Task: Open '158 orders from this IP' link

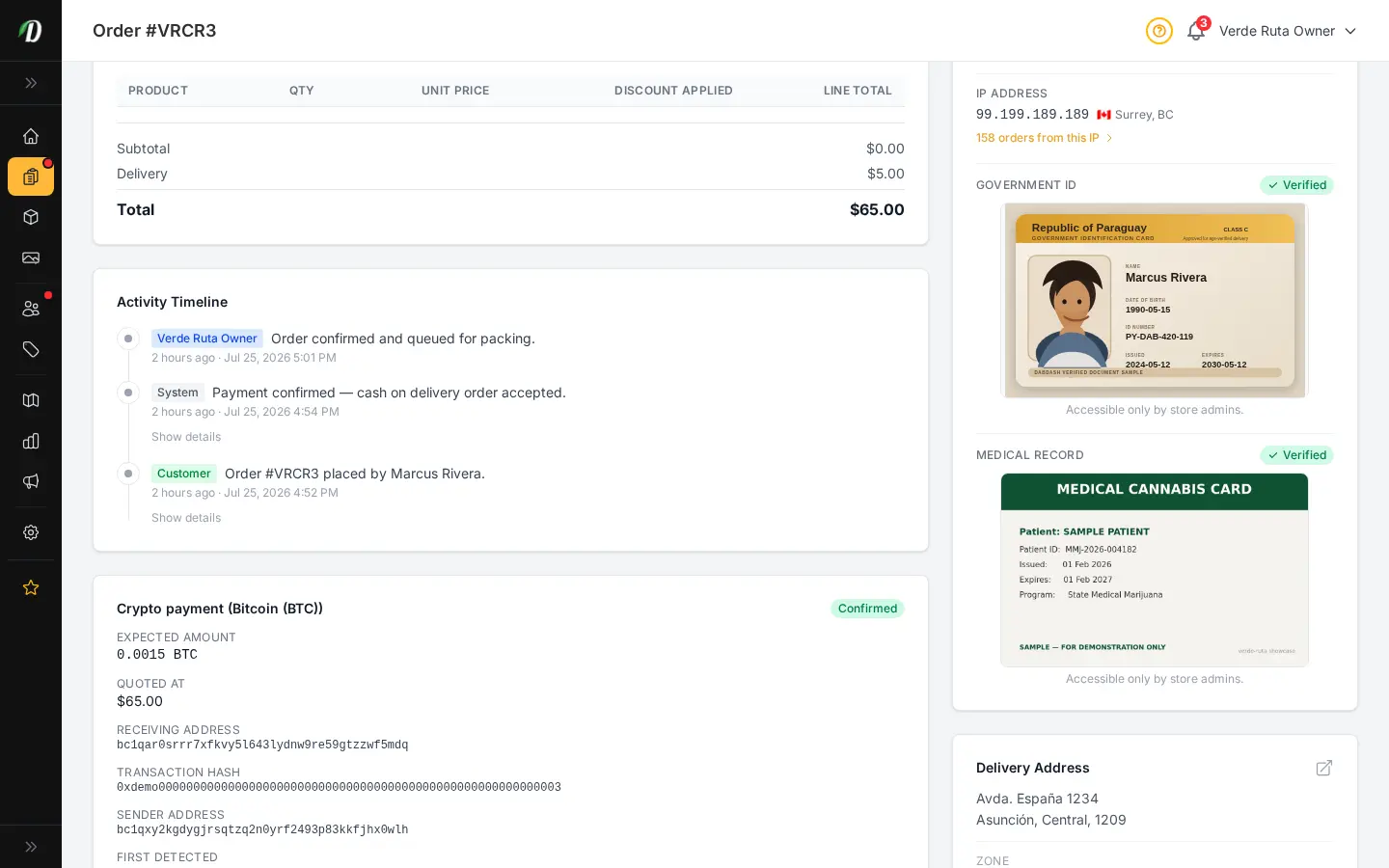Action: (x=1037, y=138)
